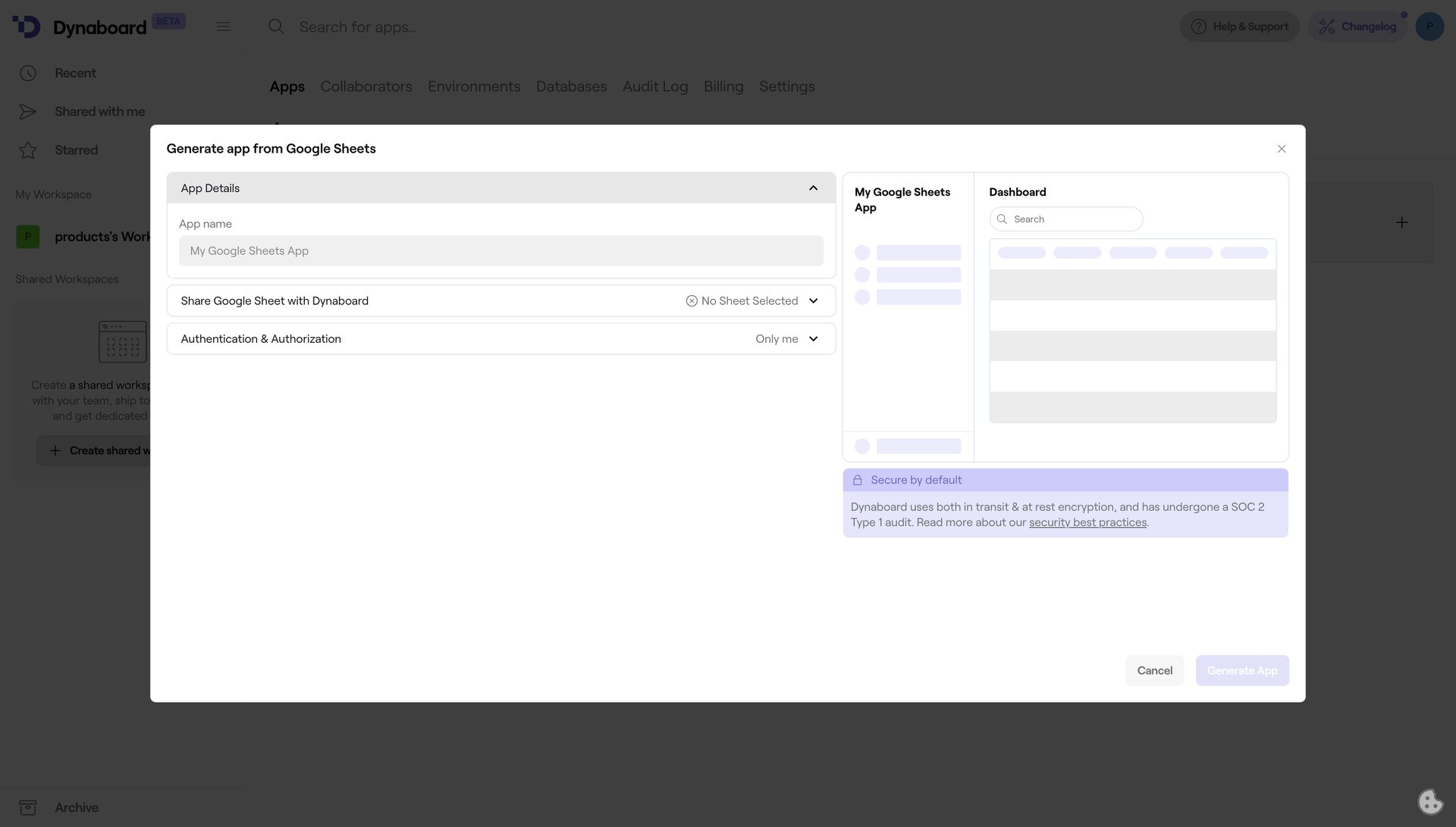Open the security best practices link
1456x827 pixels.
(1087, 522)
